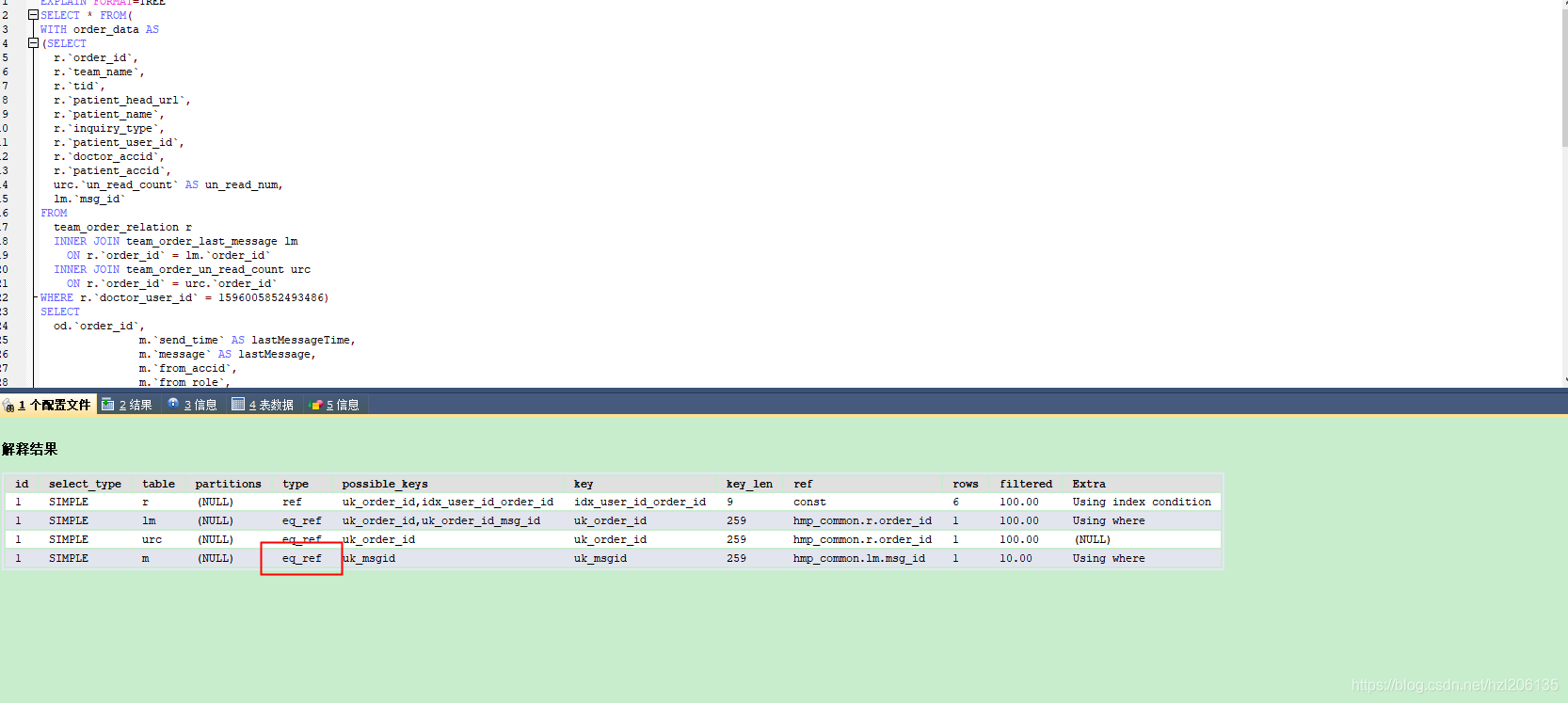
Task: Select the idx_user_id_order_id key cell
Action: pos(640,502)
